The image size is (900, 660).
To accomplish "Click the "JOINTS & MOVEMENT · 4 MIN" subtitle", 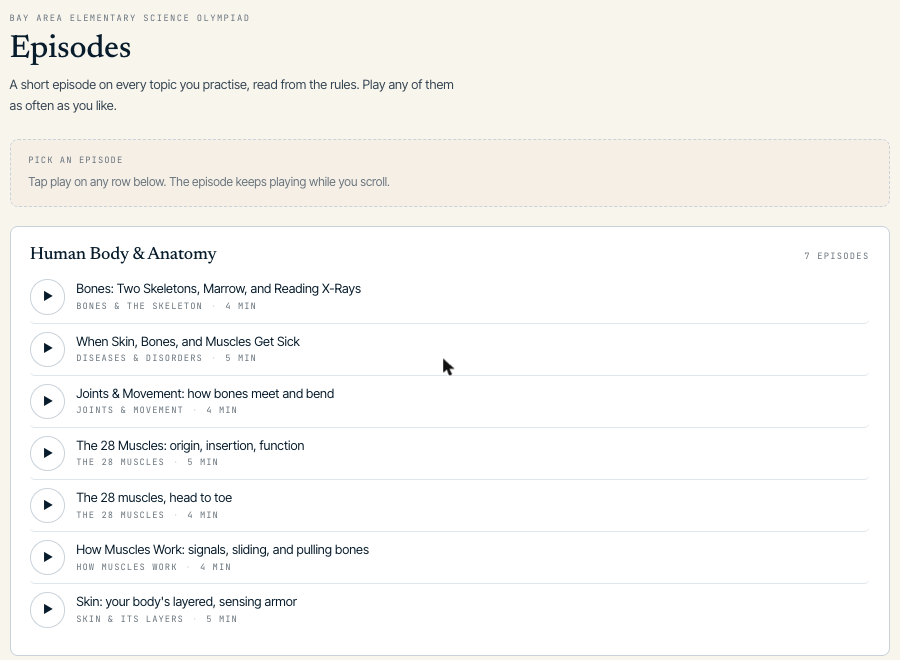I will coord(156,410).
